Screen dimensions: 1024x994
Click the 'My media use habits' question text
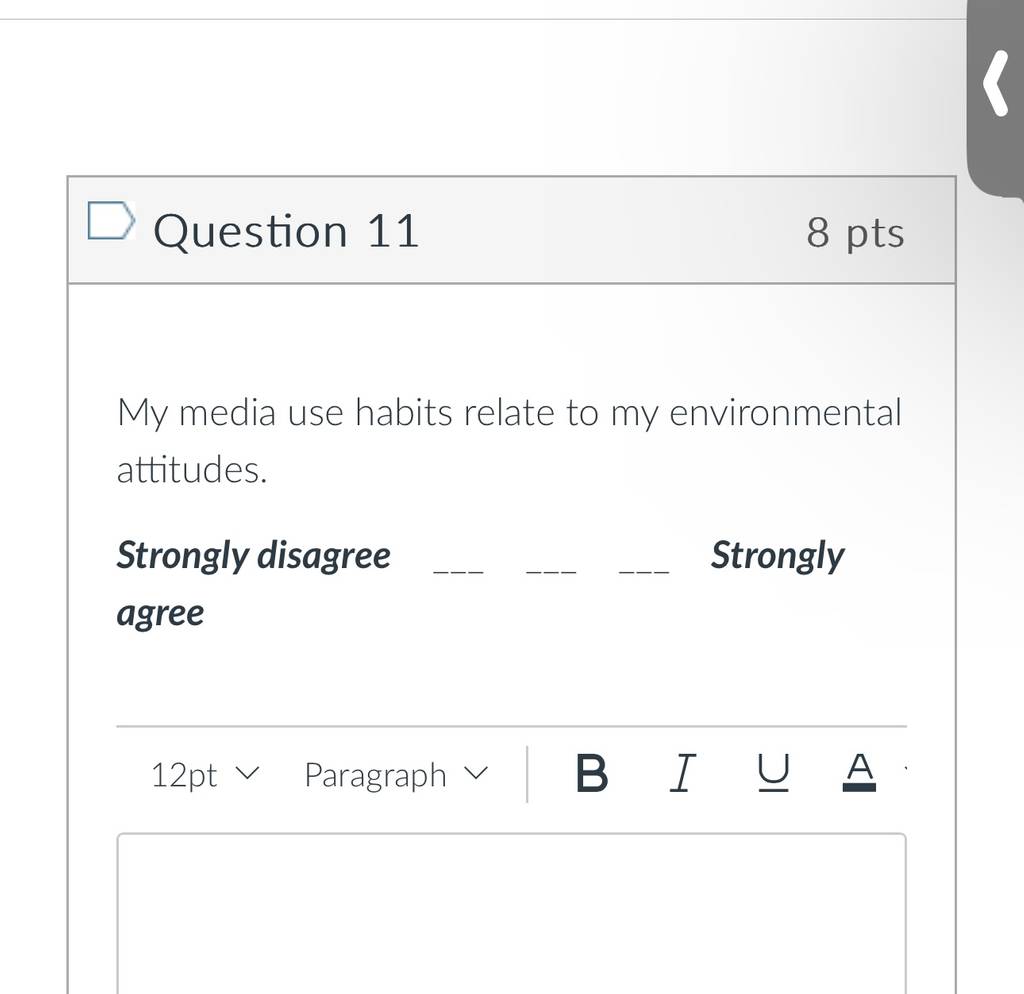[x=509, y=441]
